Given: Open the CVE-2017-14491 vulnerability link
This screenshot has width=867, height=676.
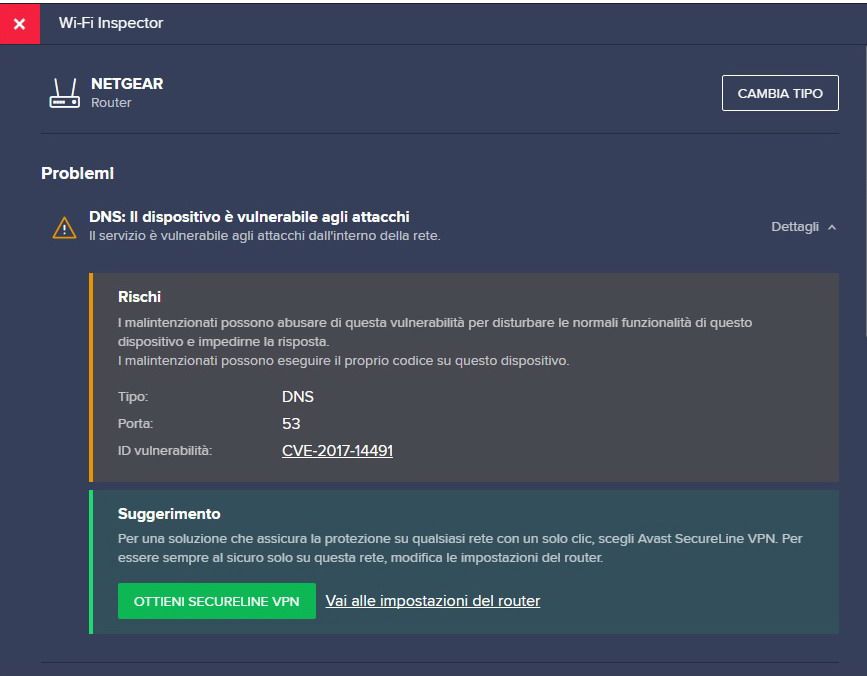Looking at the screenshot, I should click(x=337, y=450).
